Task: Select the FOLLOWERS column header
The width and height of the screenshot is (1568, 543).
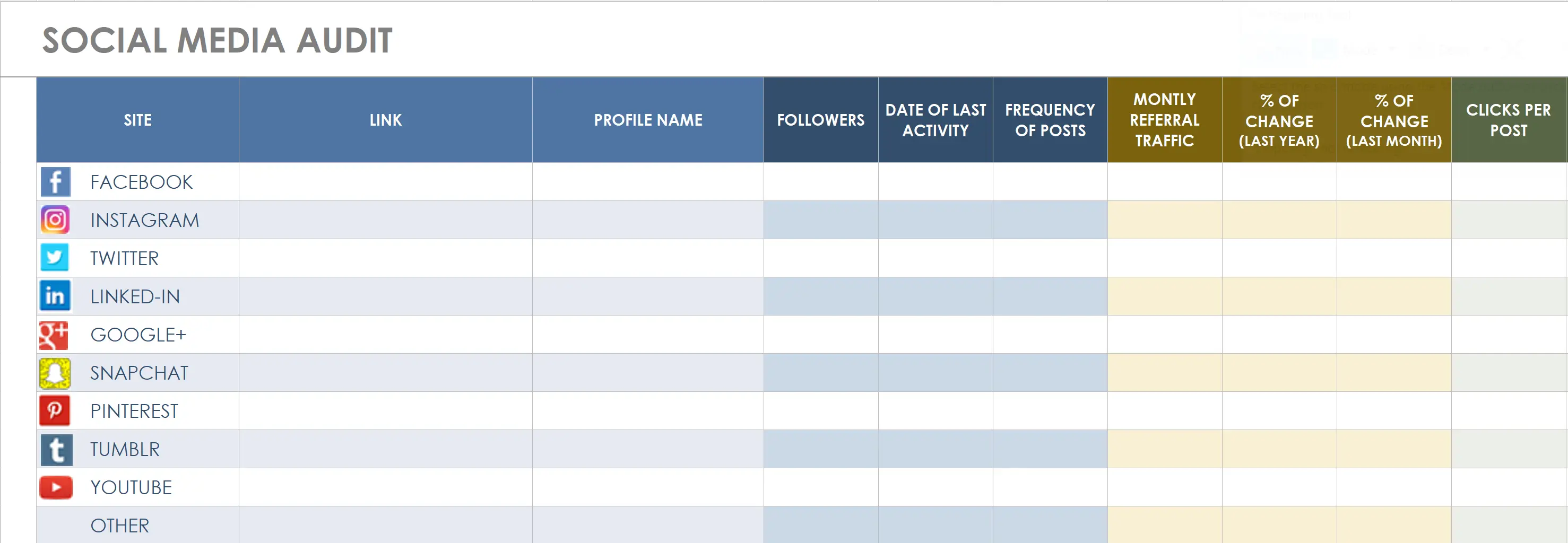Action: pos(820,120)
